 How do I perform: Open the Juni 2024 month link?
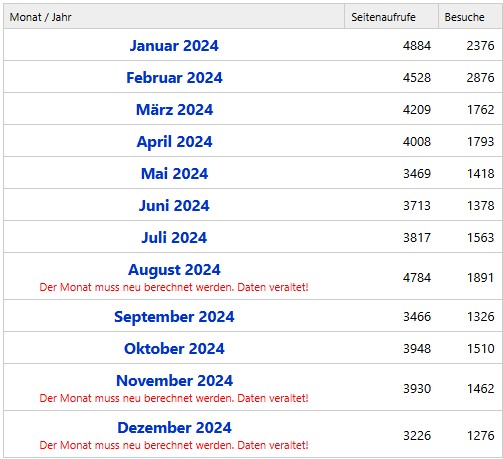174,205
